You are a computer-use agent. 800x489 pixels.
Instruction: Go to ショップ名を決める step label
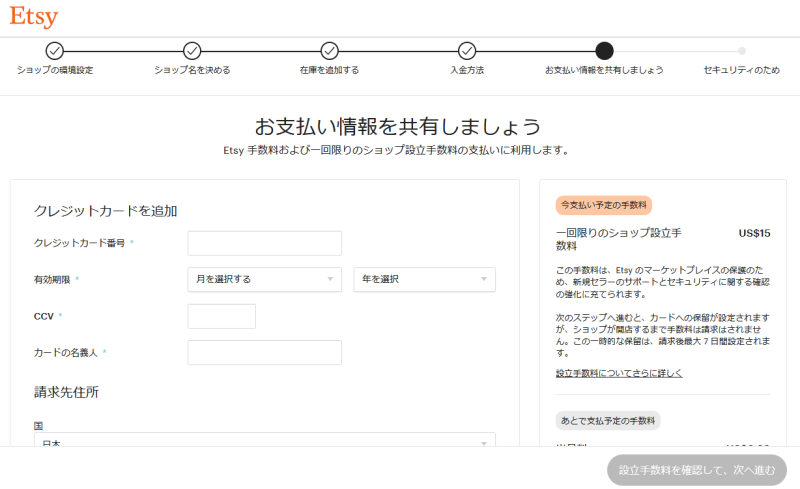click(x=192, y=70)
